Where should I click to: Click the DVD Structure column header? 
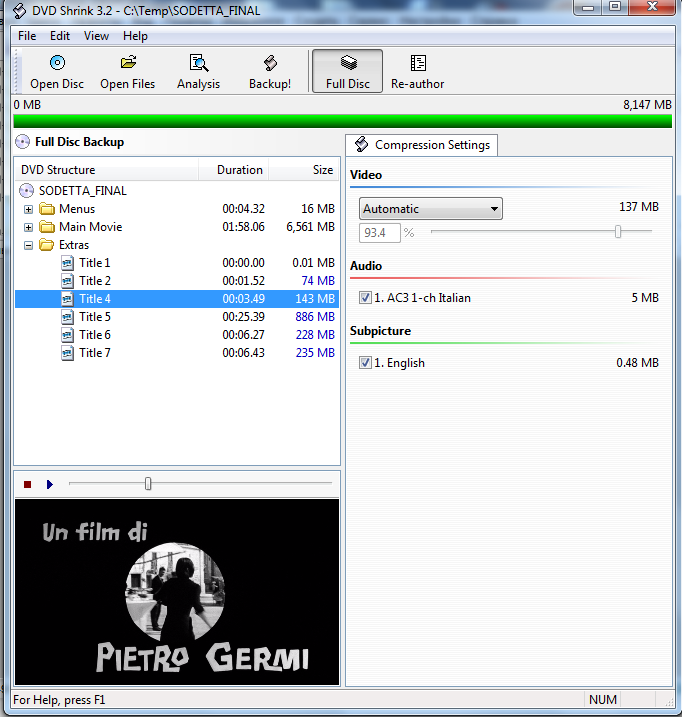point(106,170)
